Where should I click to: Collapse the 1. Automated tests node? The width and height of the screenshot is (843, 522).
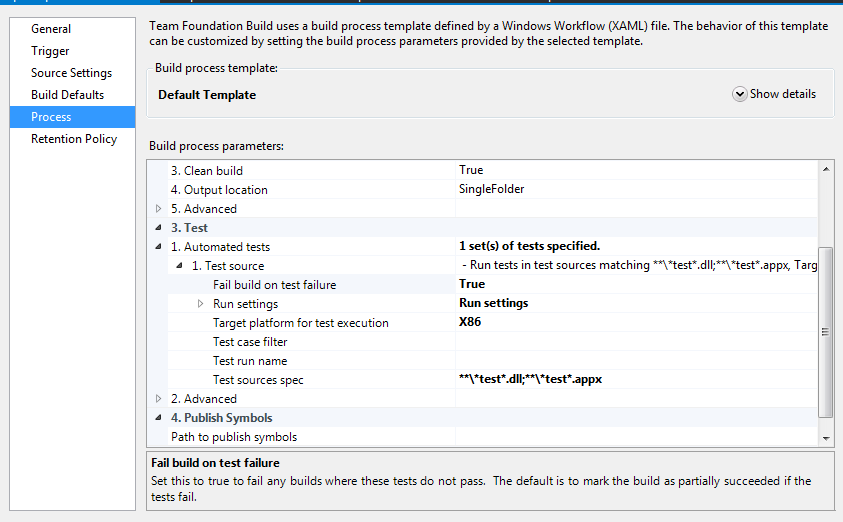coord(158,247)
